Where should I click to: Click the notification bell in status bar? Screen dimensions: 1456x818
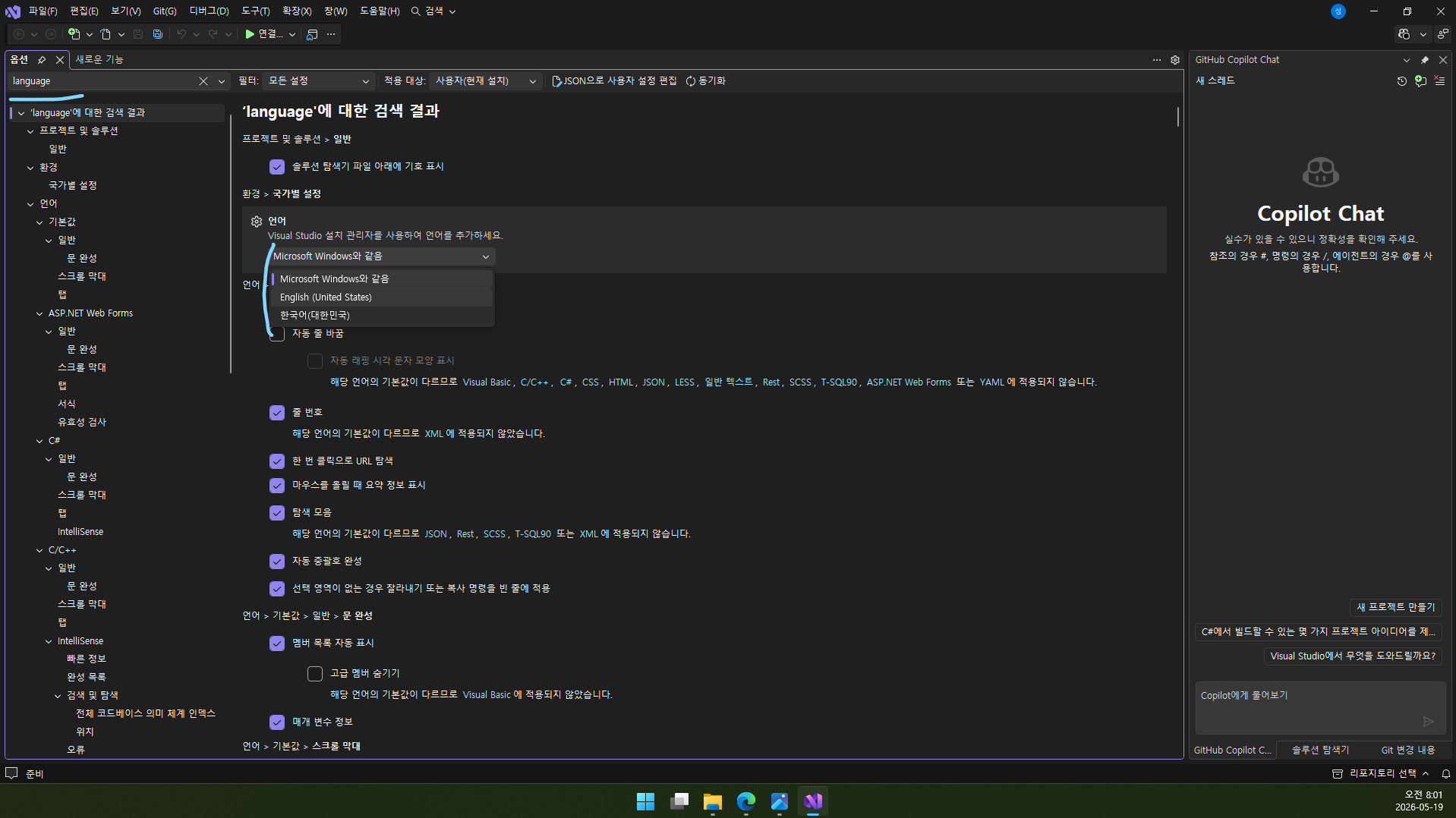click(1446, 774)
